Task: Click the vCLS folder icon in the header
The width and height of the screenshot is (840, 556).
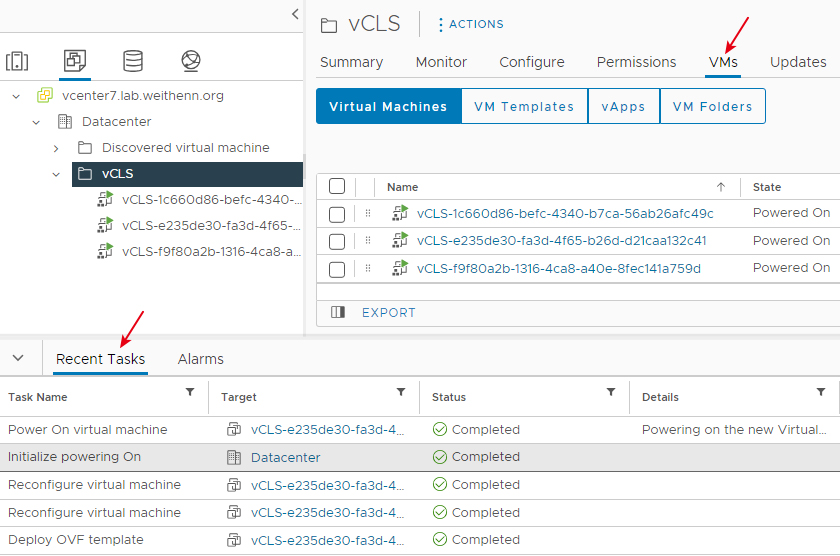Action: pos(329,25)
